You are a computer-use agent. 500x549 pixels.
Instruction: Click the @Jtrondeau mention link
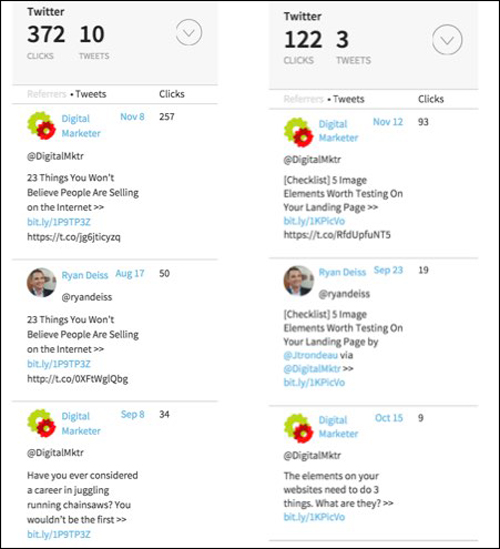[x=311, y=355]
